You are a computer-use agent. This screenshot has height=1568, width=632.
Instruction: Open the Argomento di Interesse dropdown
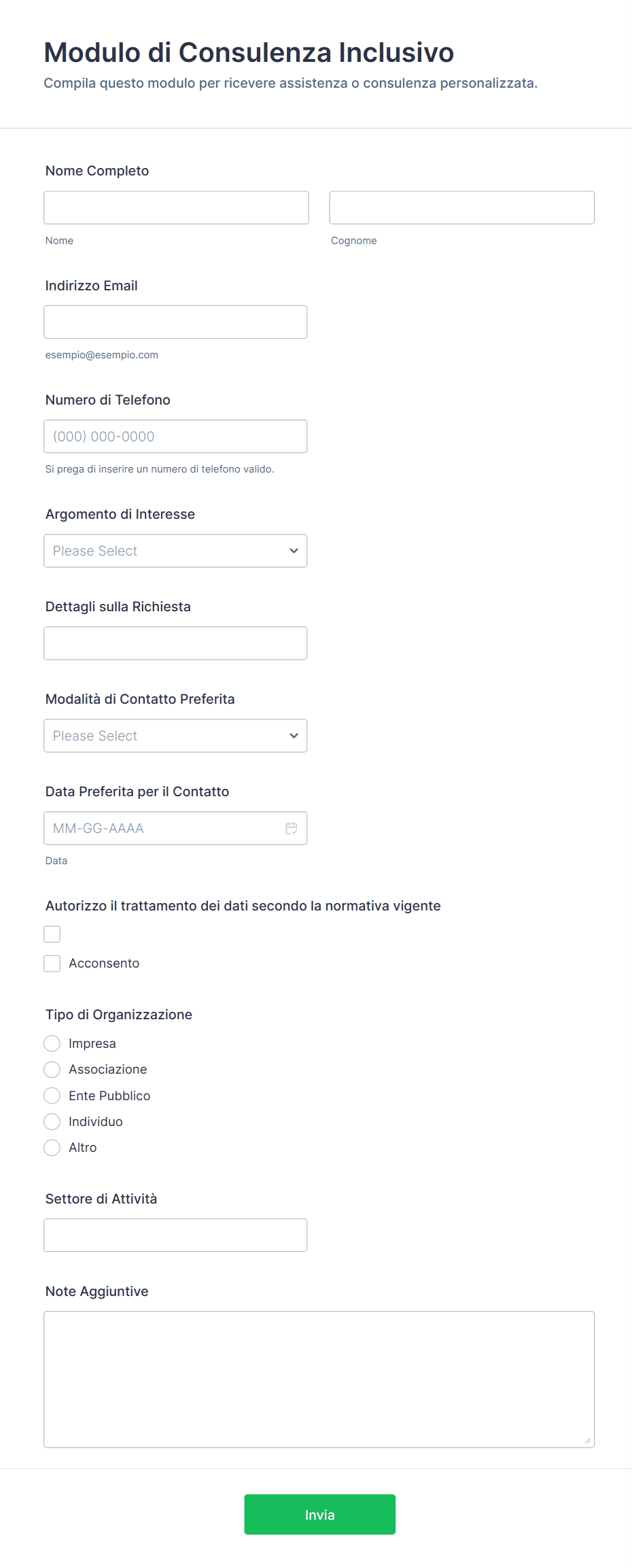175,551
